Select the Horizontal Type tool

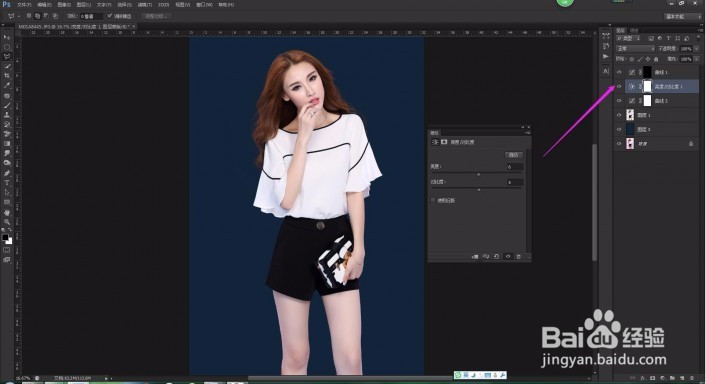click(x=7, y=183)
